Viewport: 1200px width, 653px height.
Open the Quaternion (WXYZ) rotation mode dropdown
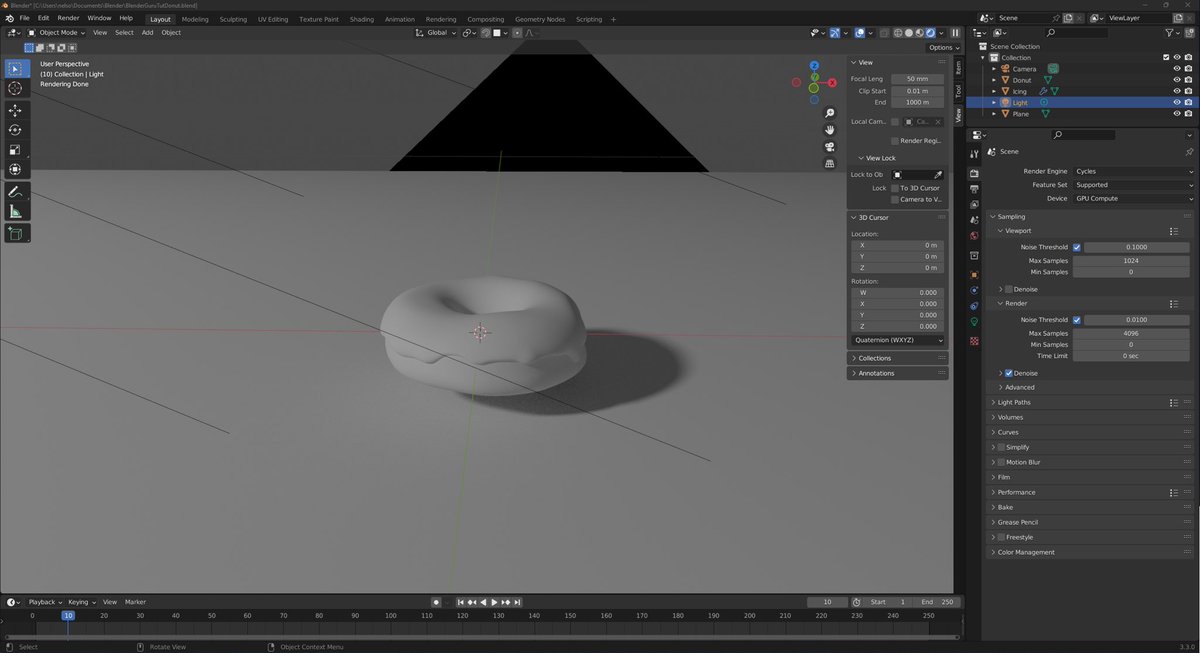click(898, 340)
